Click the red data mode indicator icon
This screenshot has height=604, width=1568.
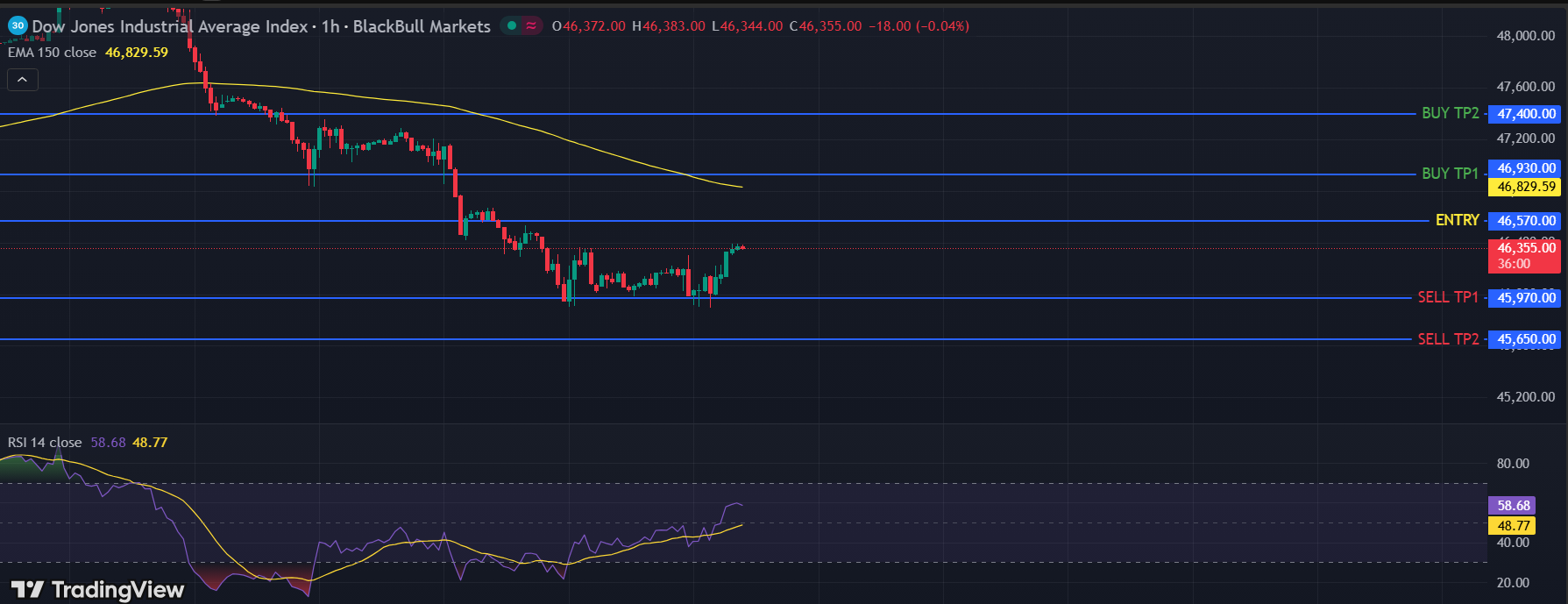[x=531, y=26]
